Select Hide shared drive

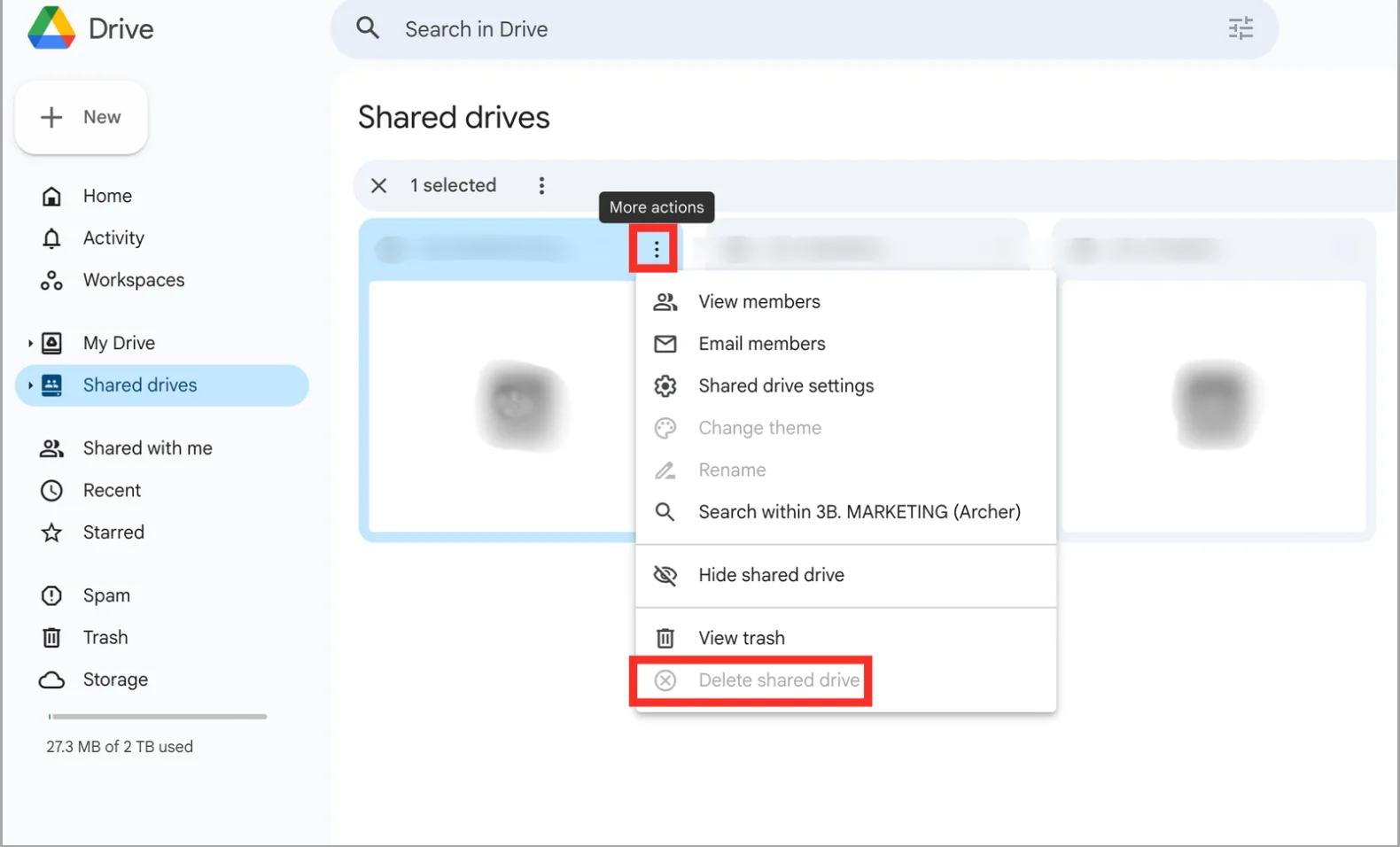[x=846, y=575]
